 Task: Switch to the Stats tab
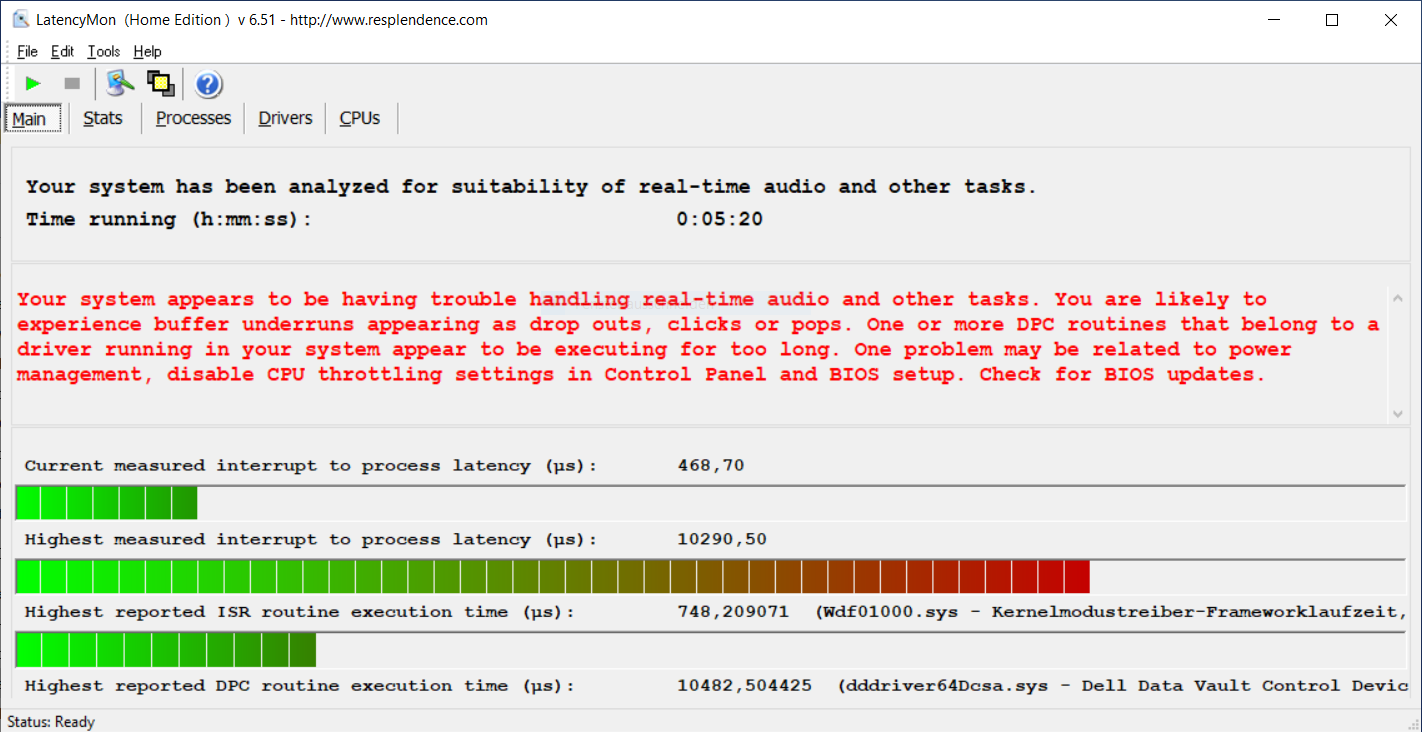pos(103,118)
